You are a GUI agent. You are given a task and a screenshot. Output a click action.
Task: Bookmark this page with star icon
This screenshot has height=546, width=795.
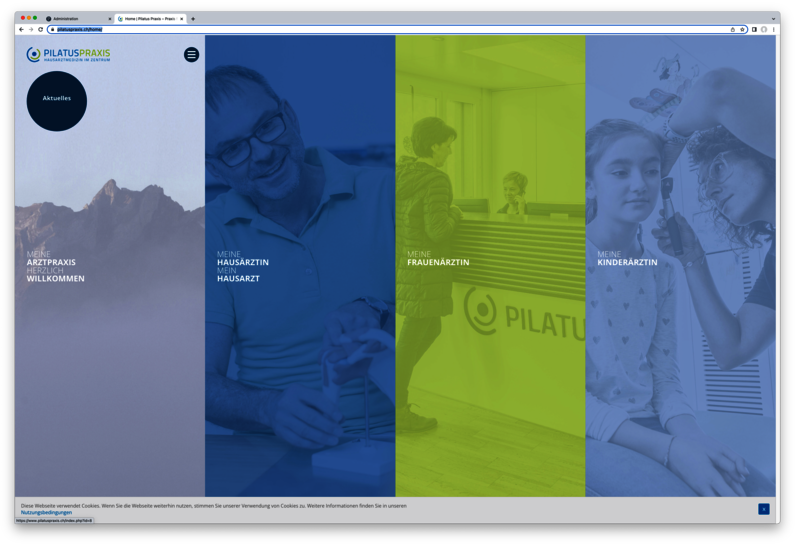click(742, 30)
